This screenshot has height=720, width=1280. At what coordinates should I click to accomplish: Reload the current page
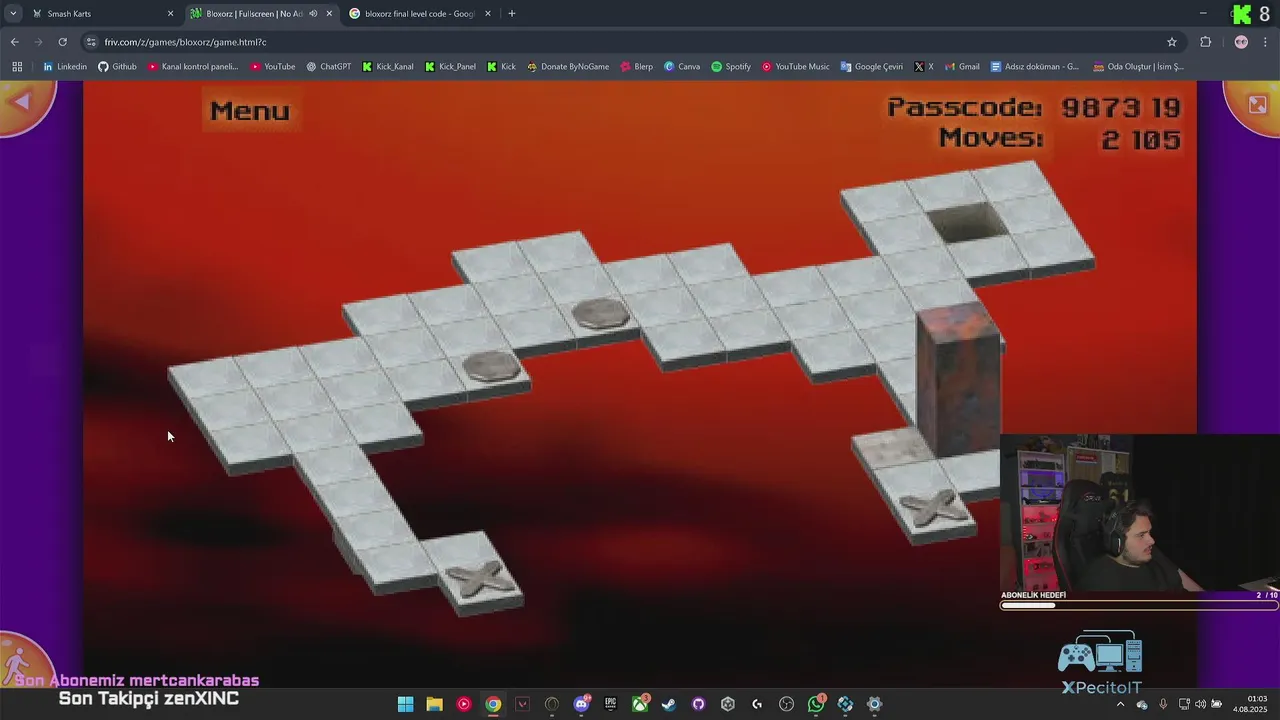click(62, 42)
